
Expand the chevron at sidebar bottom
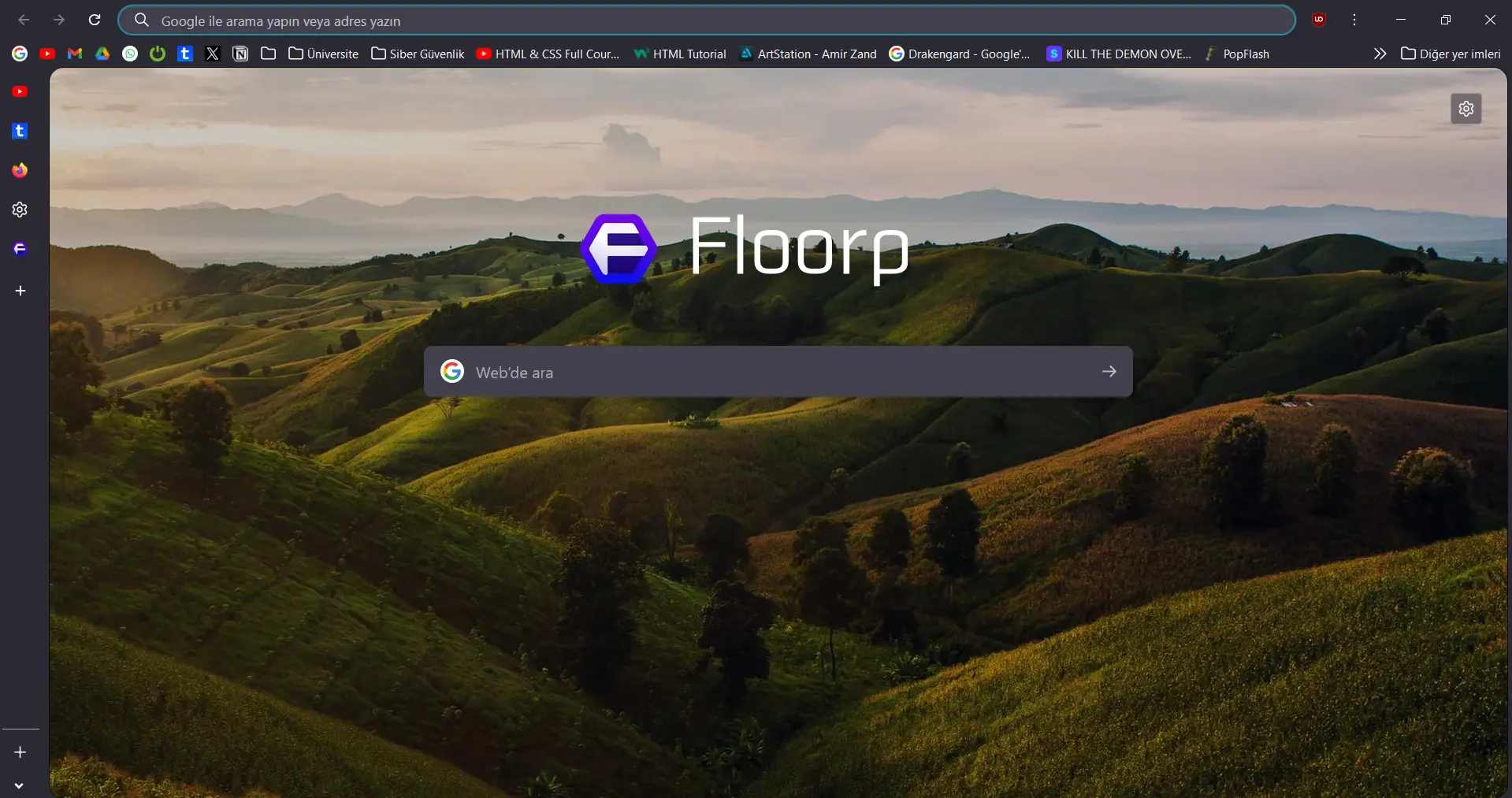point(19,785)
